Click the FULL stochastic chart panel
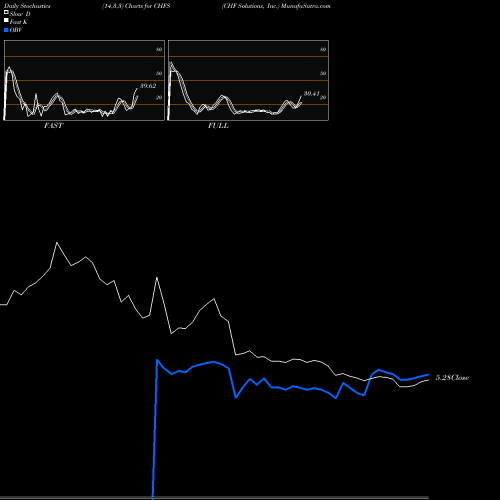Screen dimensions: 500x500 [248, 80]
